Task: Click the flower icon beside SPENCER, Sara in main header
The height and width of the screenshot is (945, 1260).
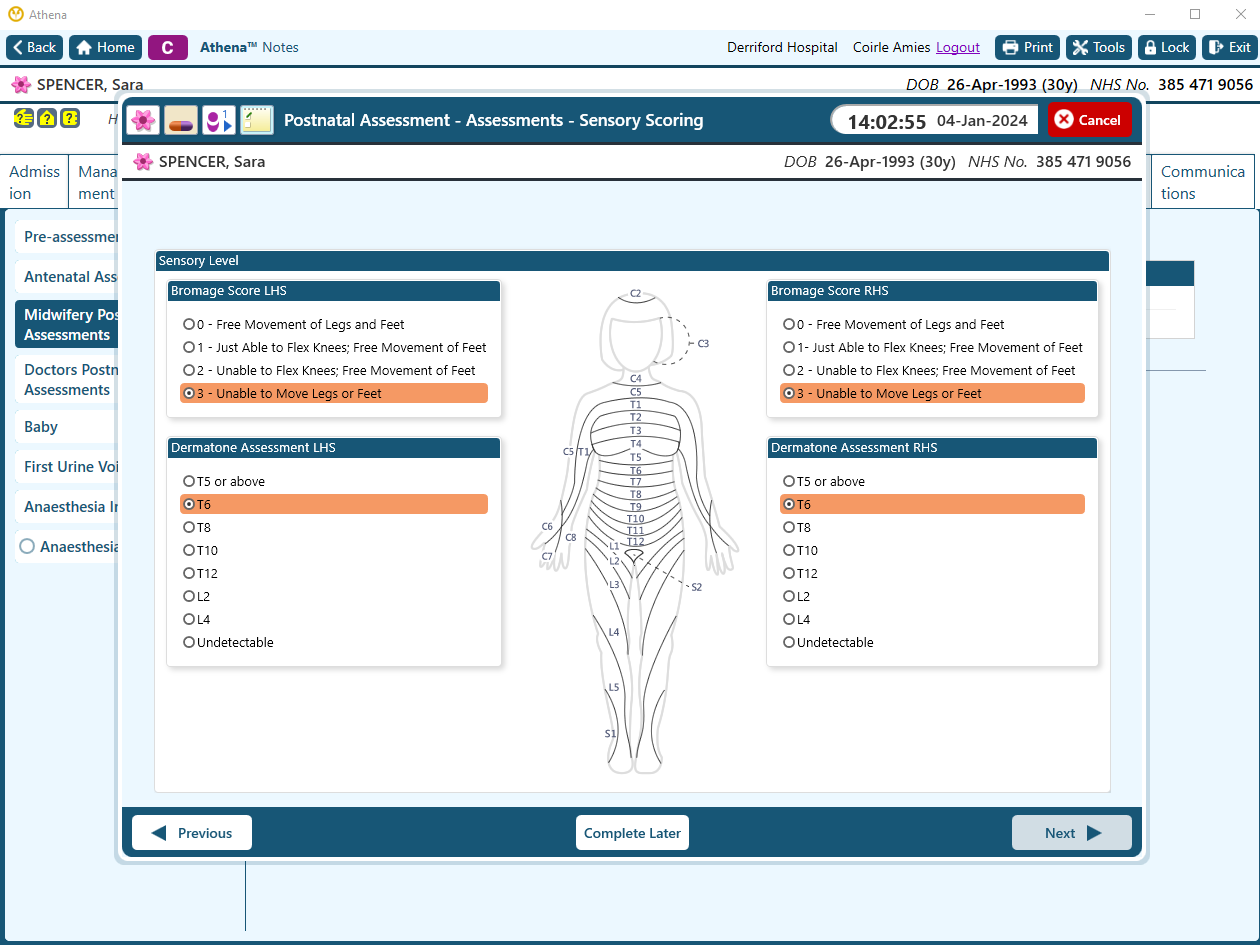Action: tap(21, 85)
